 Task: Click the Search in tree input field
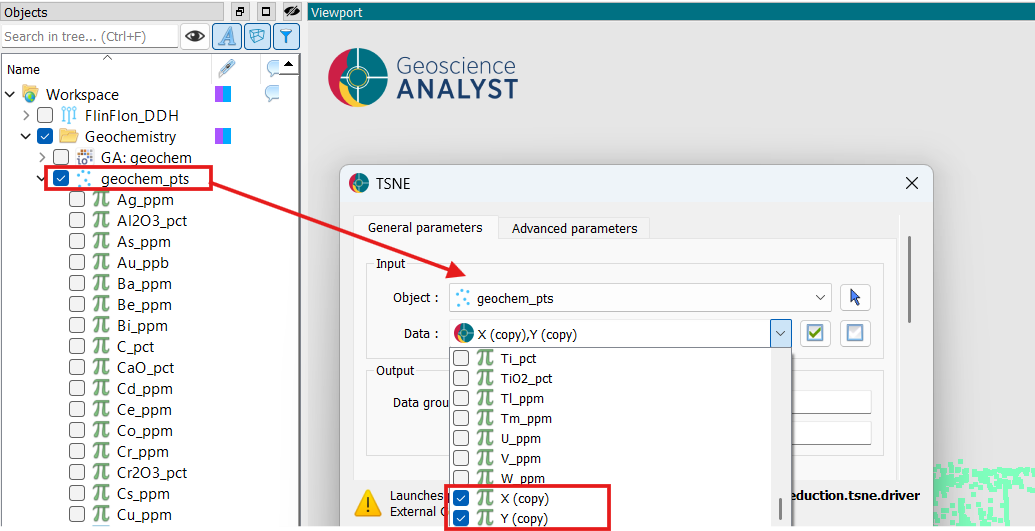(90, 36)
